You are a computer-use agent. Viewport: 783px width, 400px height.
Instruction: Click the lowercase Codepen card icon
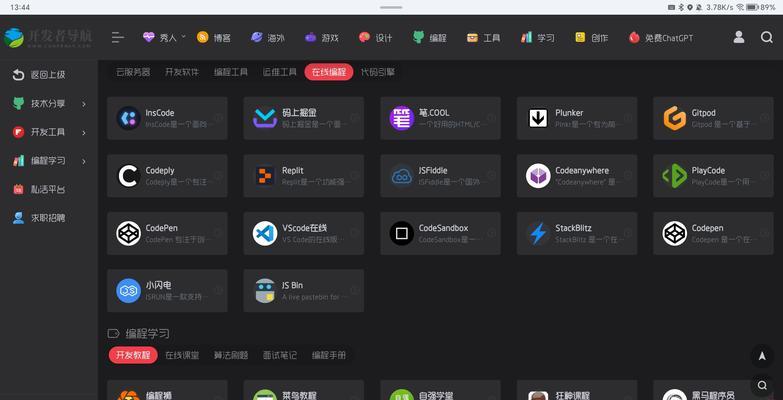(675, 233)
